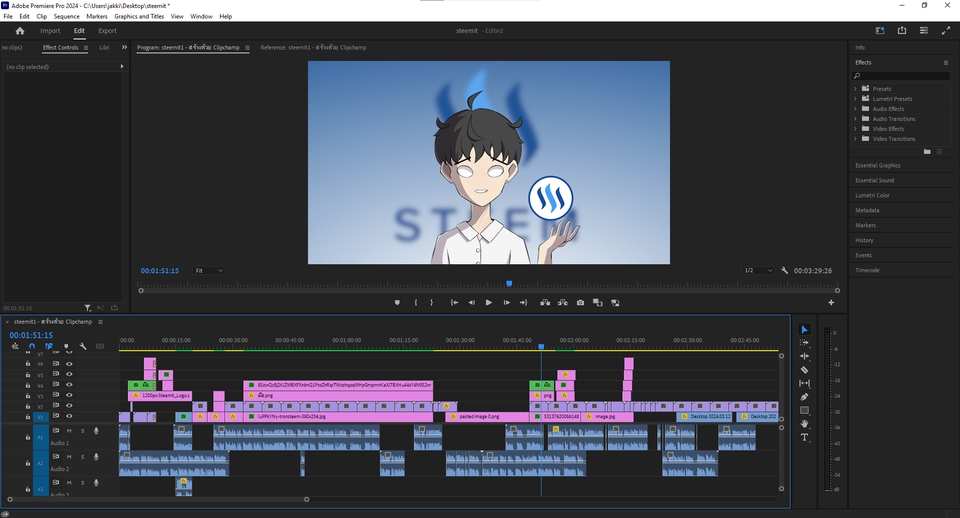Click Go to In point button
Image resolution: width=960 pixels, height=518 pixels.
point(454,302)
